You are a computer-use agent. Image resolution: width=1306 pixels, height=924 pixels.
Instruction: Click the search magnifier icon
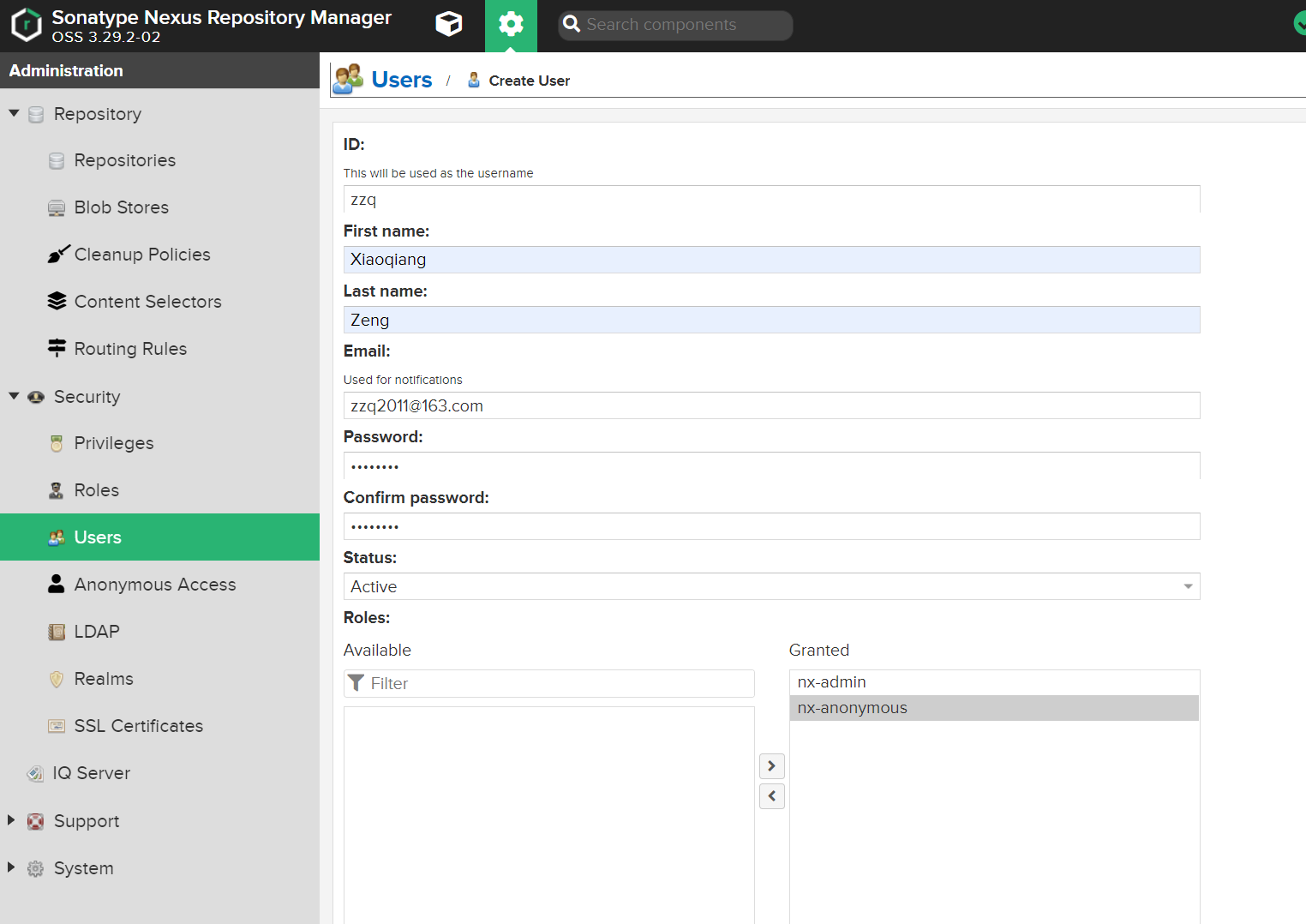[x=572, y=25]
